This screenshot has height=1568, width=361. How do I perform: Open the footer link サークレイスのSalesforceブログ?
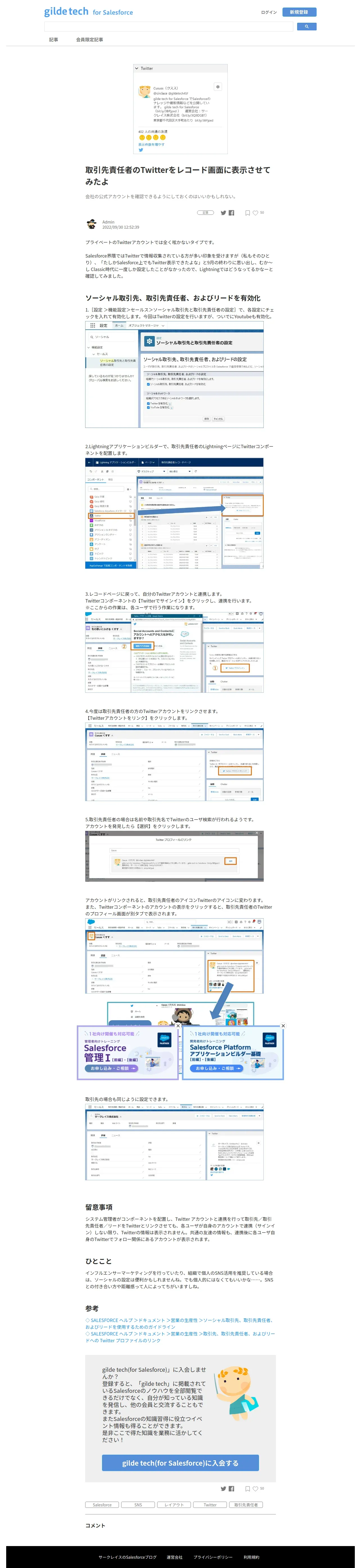[x=127, y=1557]
